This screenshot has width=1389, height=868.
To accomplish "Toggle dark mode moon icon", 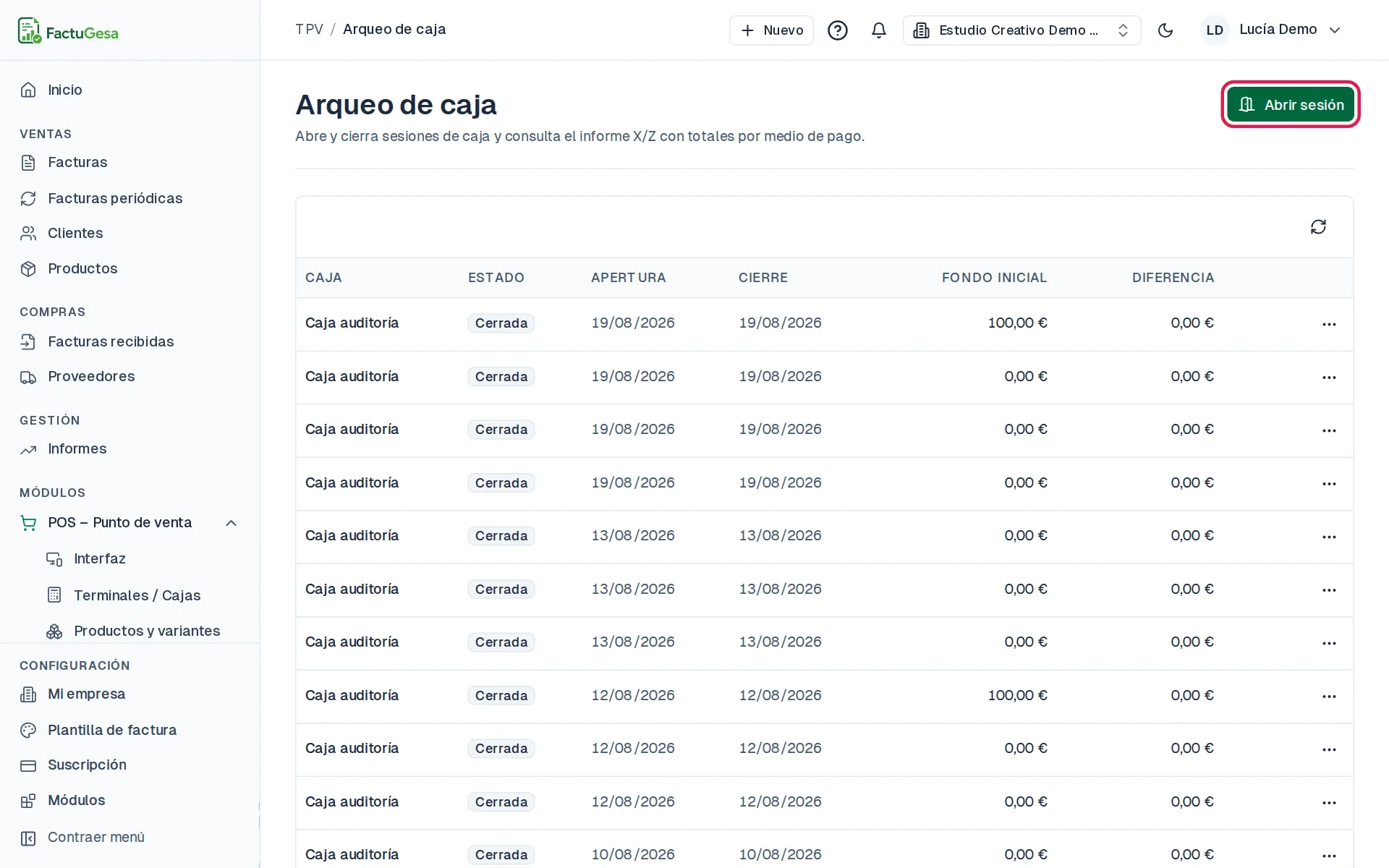I will [x=1165, y=30].
